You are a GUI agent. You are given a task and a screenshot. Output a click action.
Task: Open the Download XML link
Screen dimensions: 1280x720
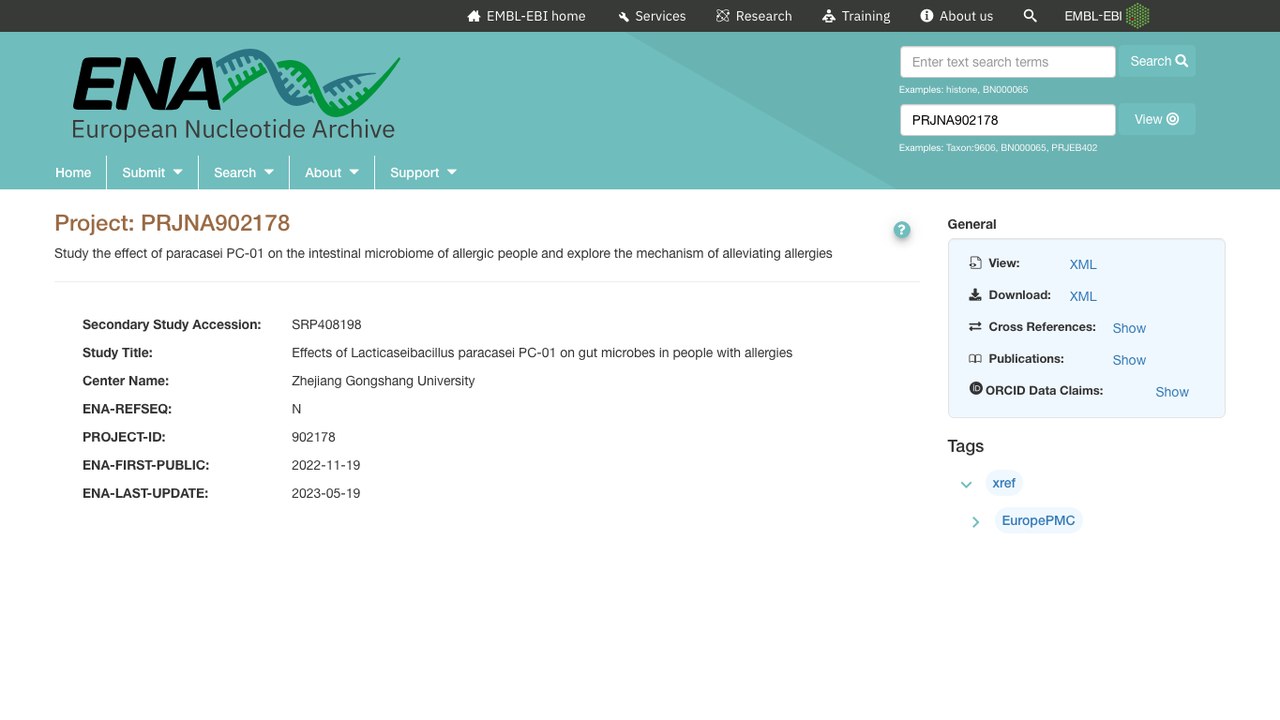pos(1083,296)
